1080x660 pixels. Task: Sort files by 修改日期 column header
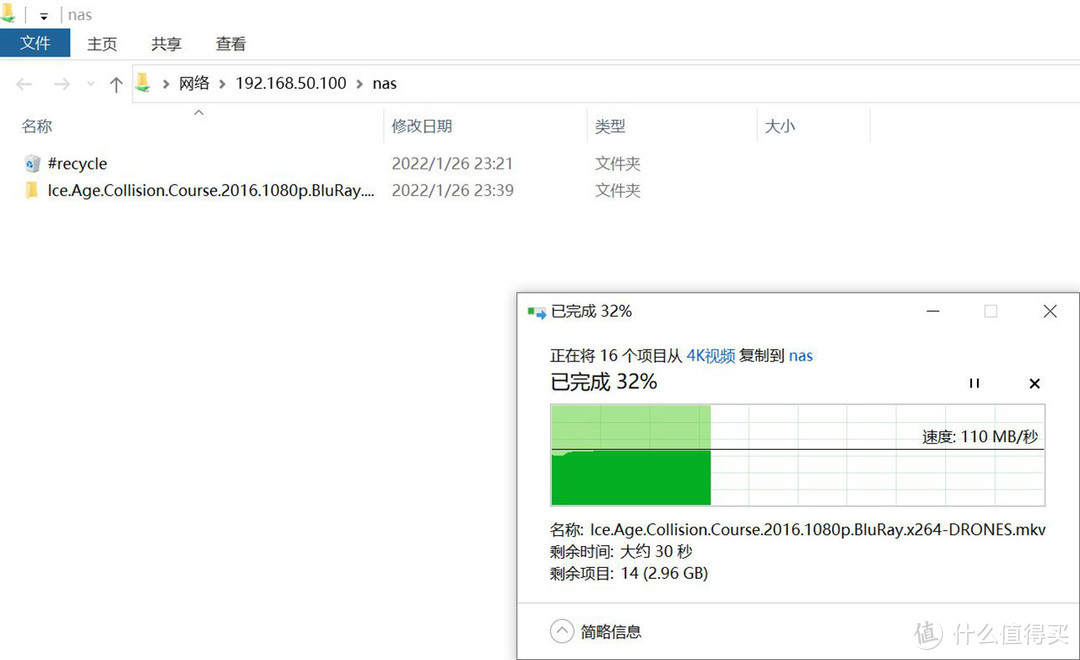click(422, 126)
